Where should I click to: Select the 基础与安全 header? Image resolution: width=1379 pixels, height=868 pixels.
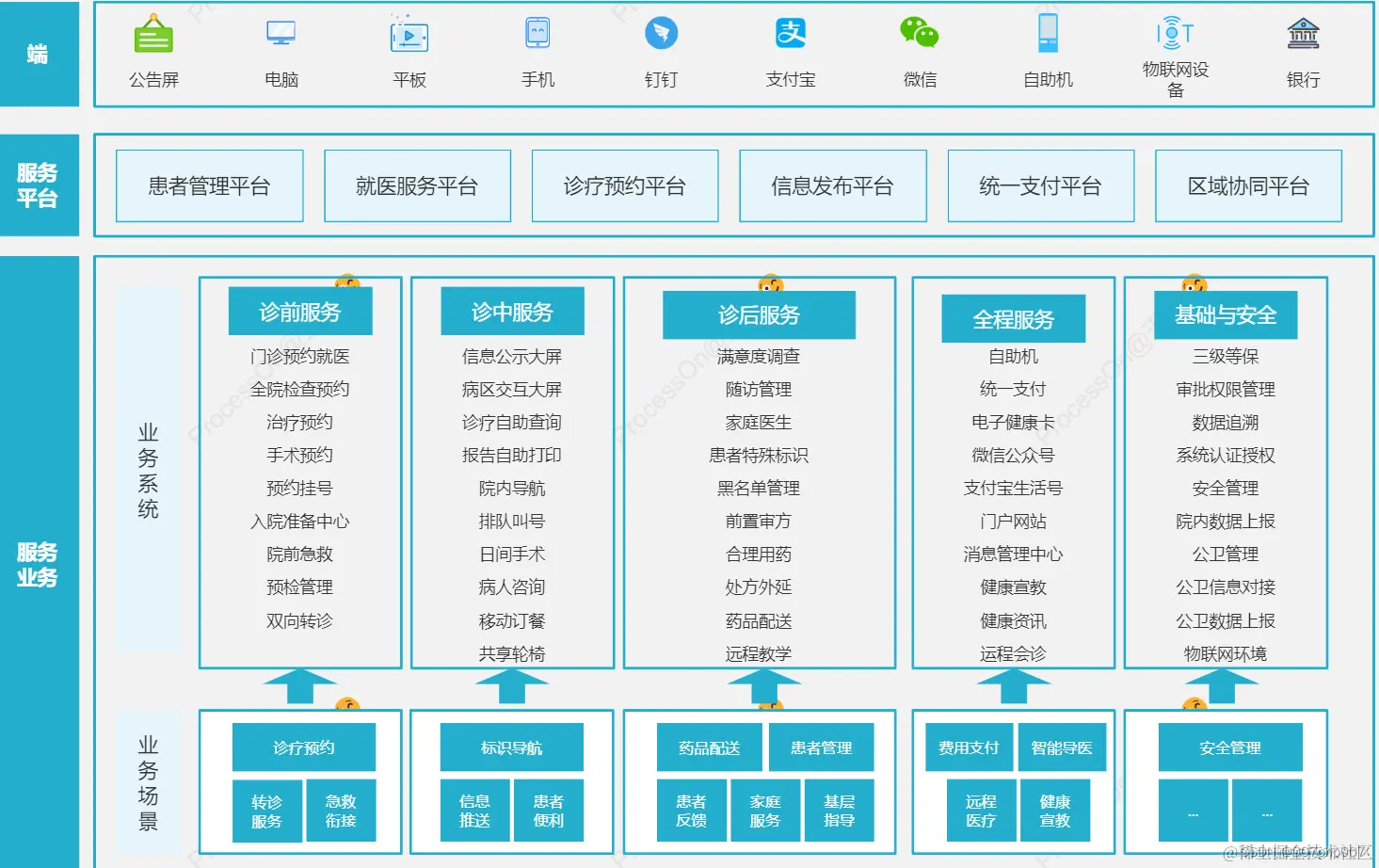tap(1225, 315)
